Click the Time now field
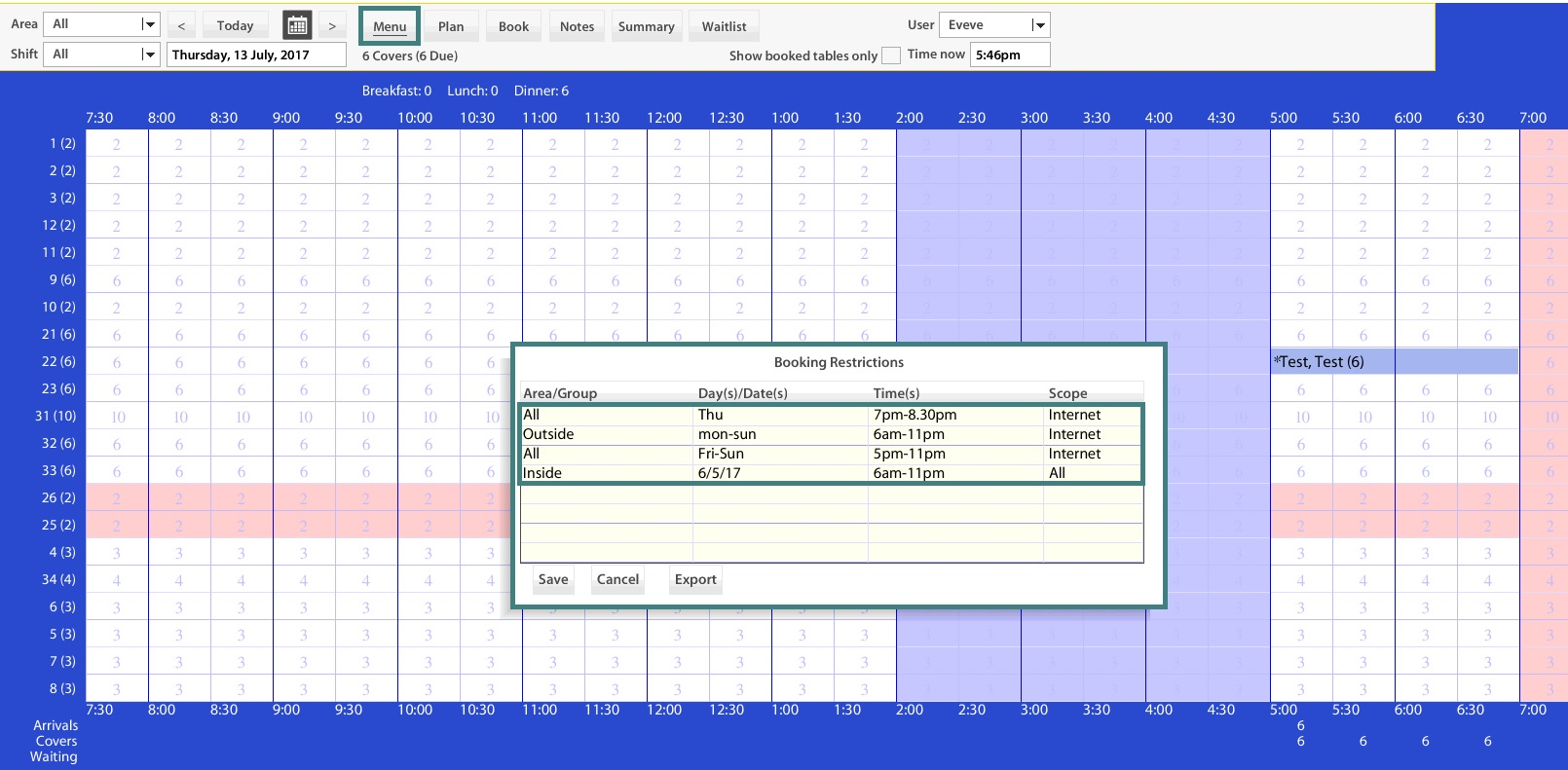The width and height of the screenshot is (1568, 770). (1010, 55)
